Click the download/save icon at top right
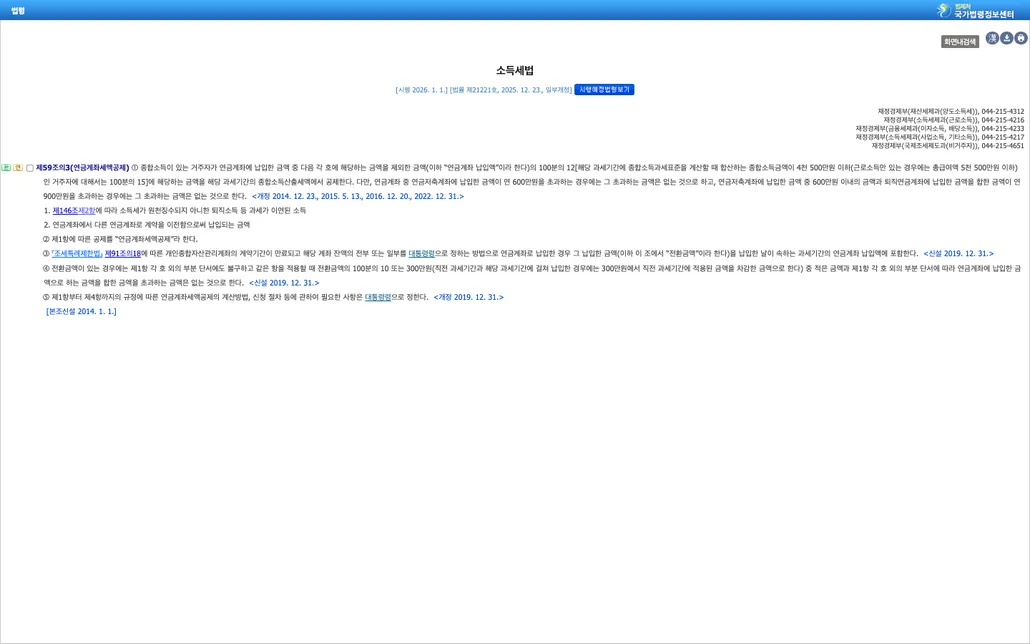This screenshot has height=644, width=1030. [1006, 39]
